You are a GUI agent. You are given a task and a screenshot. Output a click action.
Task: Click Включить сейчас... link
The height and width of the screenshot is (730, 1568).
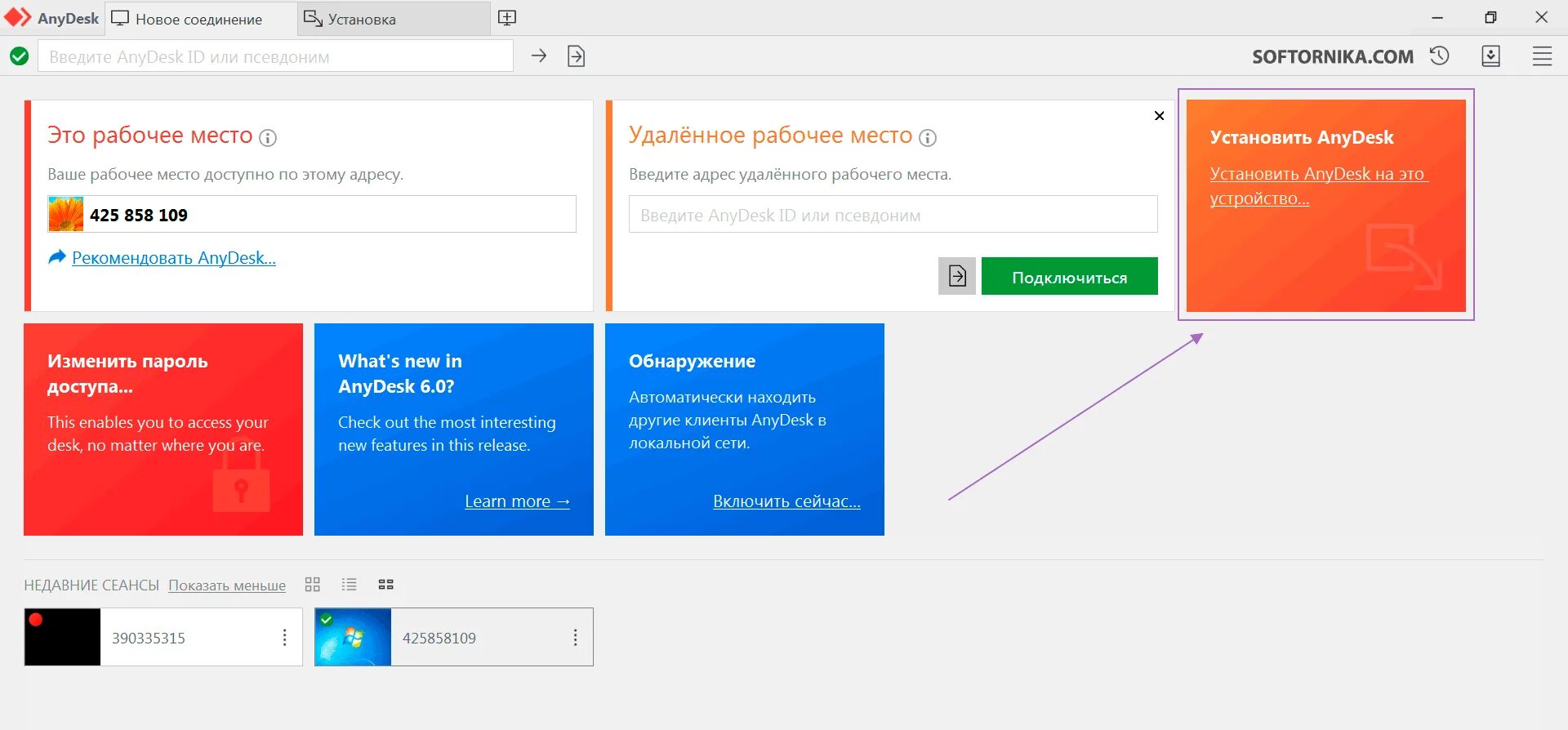pyautogui.click(x=786, y=501)
